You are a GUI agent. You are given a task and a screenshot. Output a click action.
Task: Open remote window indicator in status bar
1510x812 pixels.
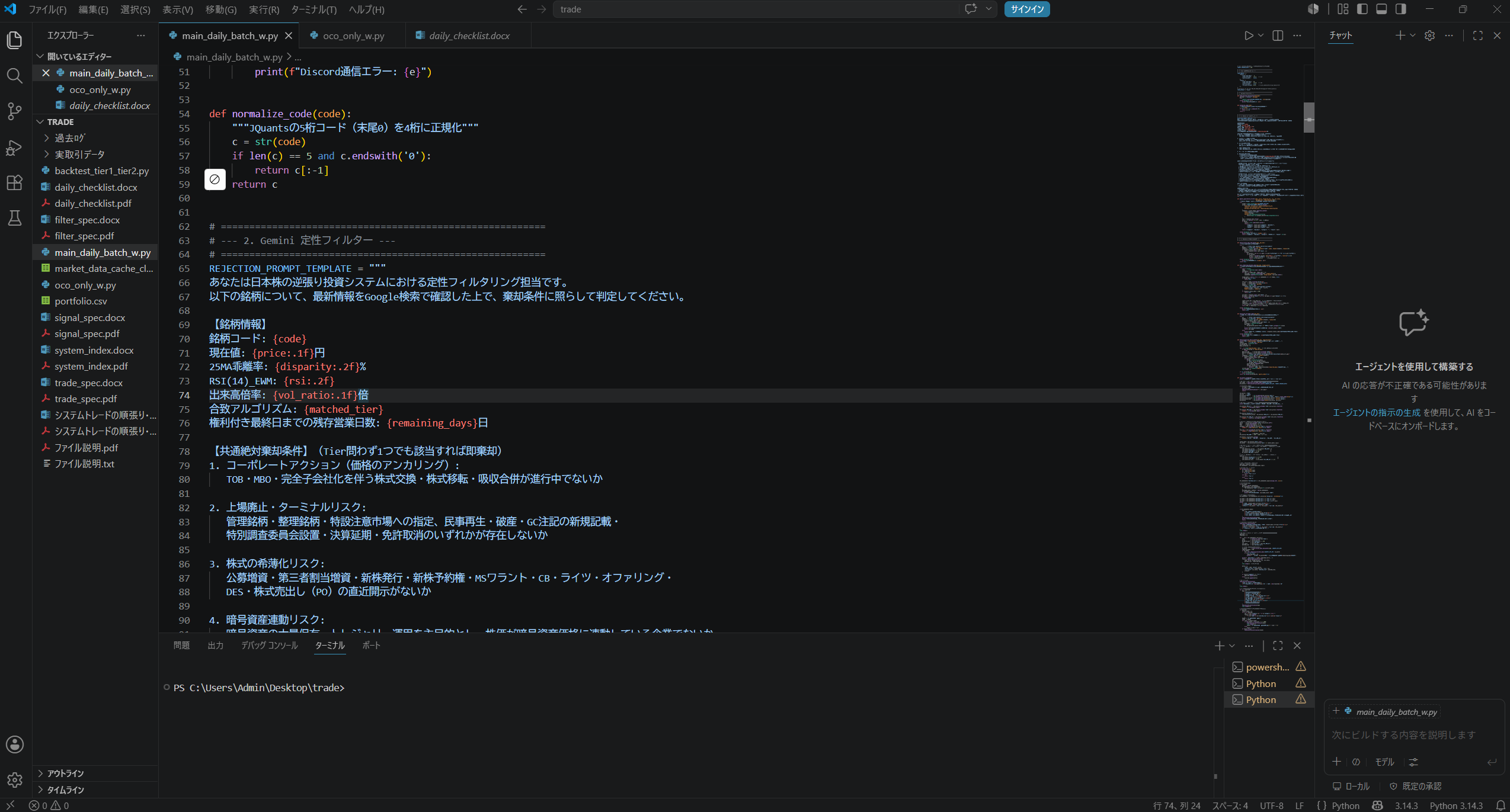tap(10, 805)
